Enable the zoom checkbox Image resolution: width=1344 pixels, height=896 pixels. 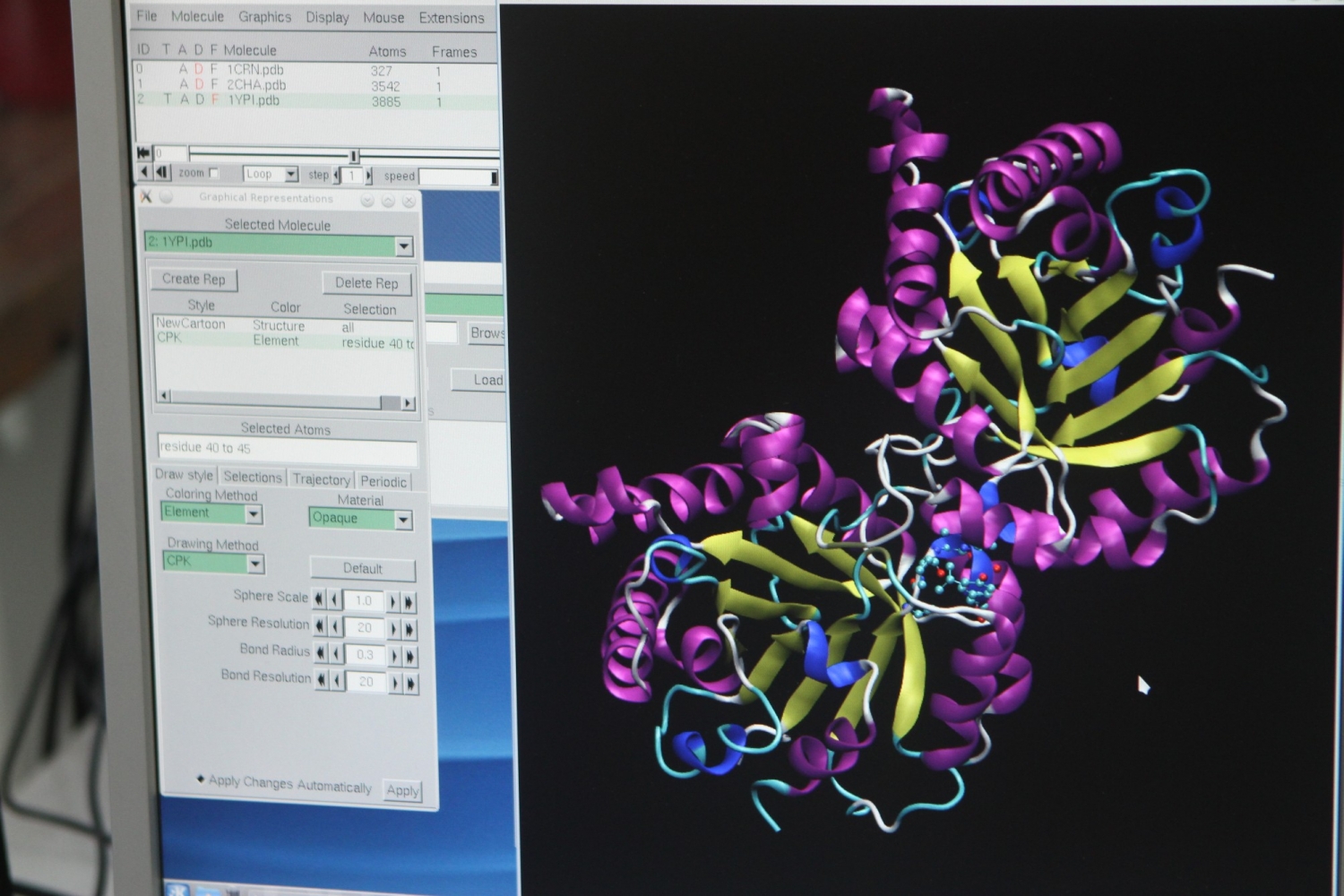213,173
